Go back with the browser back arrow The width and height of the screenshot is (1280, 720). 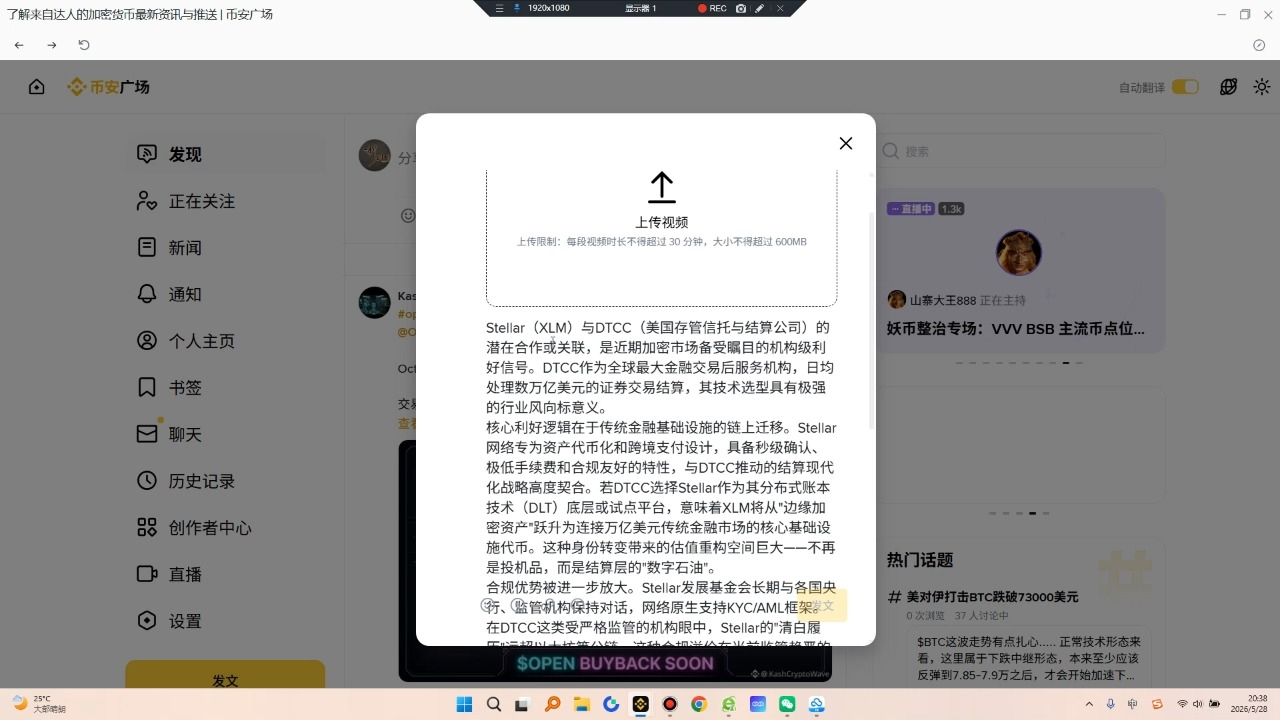point(19,45)
